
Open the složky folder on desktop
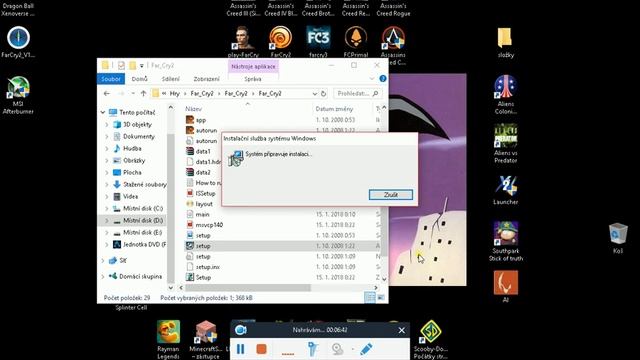(505, 42)
